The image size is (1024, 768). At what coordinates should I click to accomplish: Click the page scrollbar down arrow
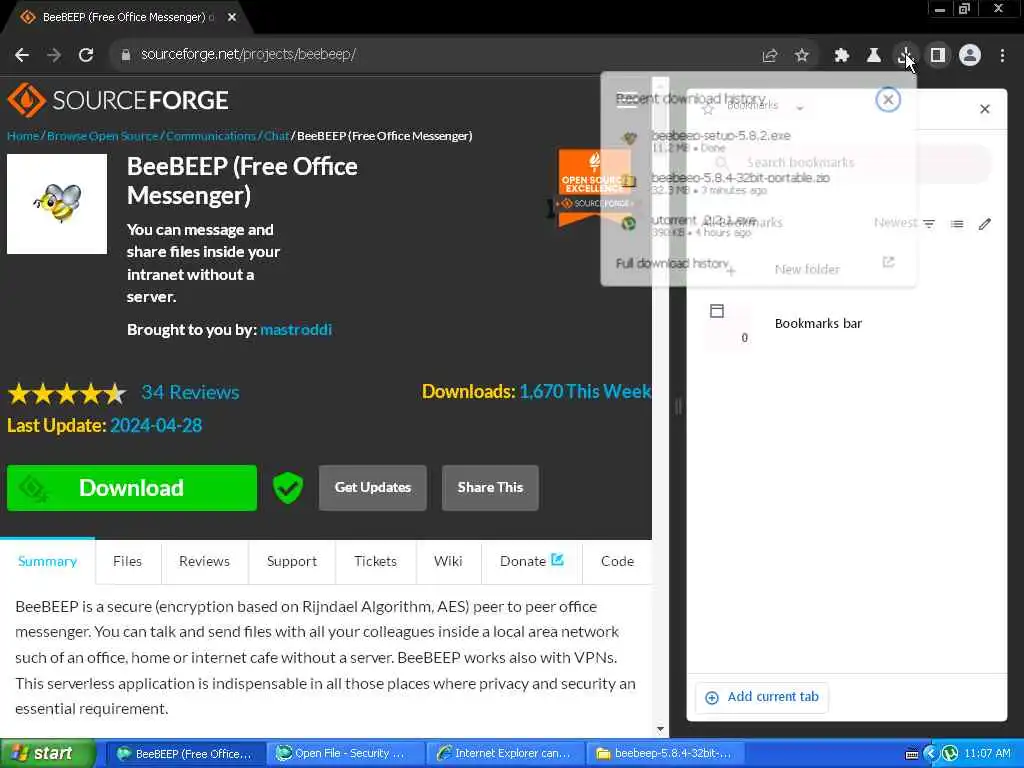pyautogui.click(x=660, y=729)
